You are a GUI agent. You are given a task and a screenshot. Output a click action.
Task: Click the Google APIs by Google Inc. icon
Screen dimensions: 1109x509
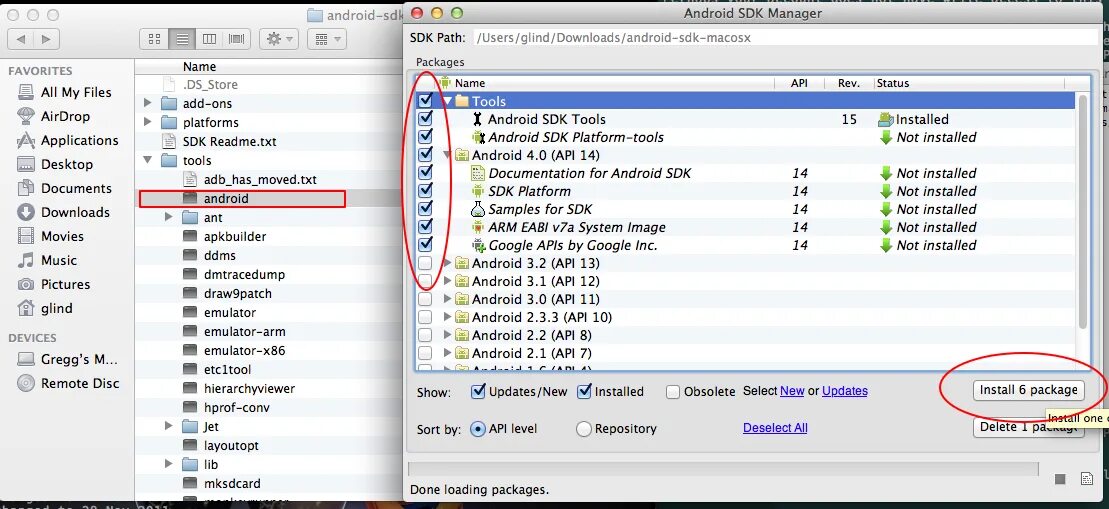tap(478, 245)
